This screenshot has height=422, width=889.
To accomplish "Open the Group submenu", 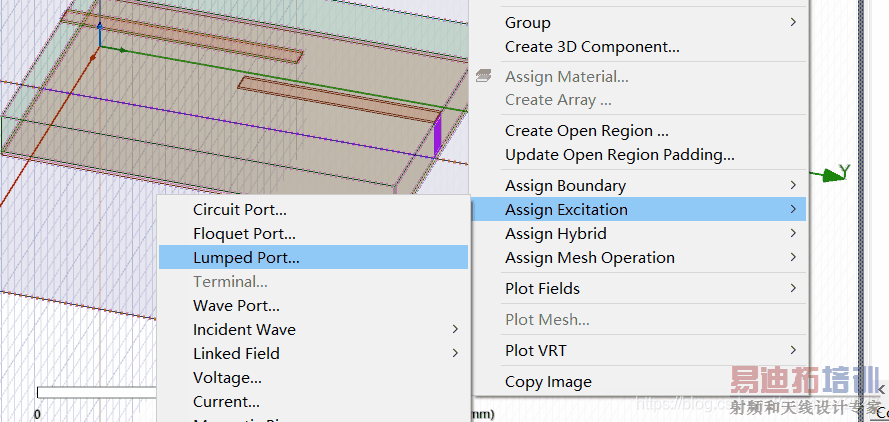I will (x=640, y=23).
